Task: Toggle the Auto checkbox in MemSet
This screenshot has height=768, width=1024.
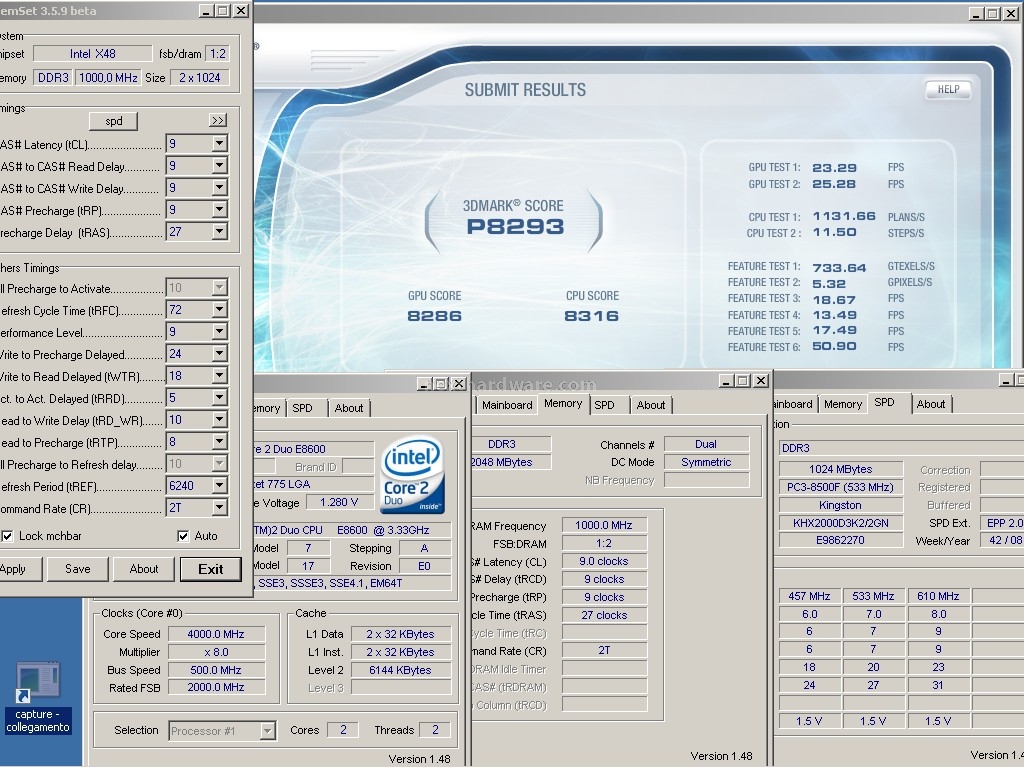Action: (183, 536)
